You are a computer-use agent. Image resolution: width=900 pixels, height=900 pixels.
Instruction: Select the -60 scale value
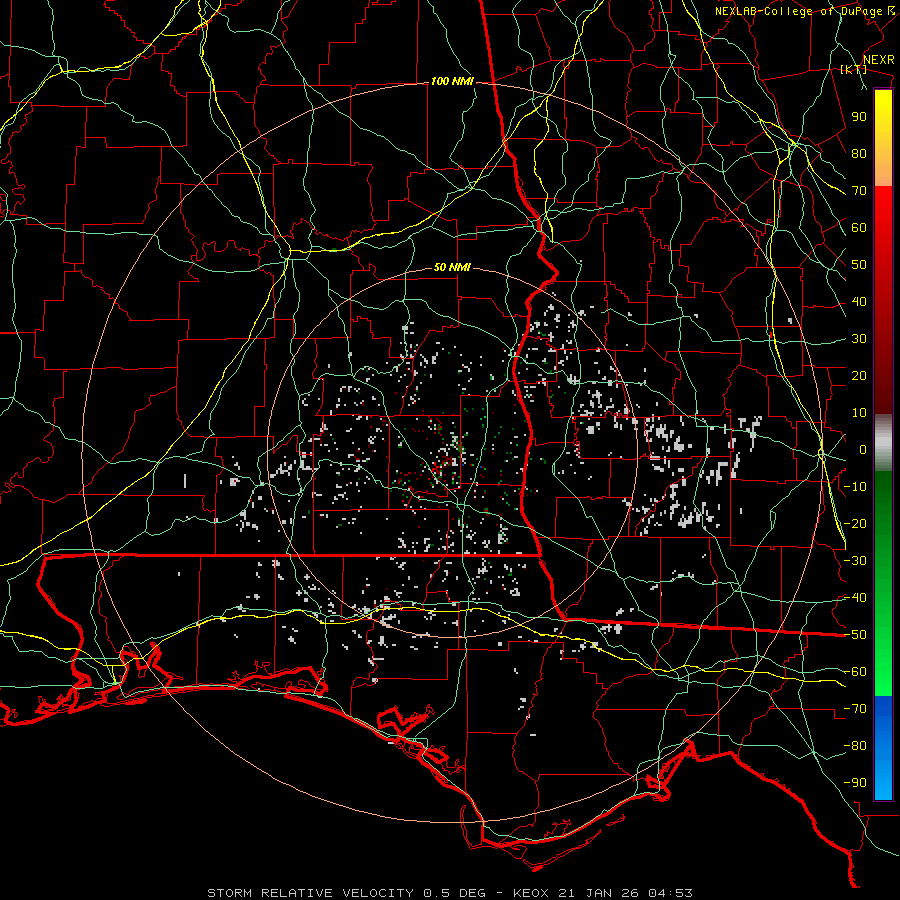click(x=855, y=672)
